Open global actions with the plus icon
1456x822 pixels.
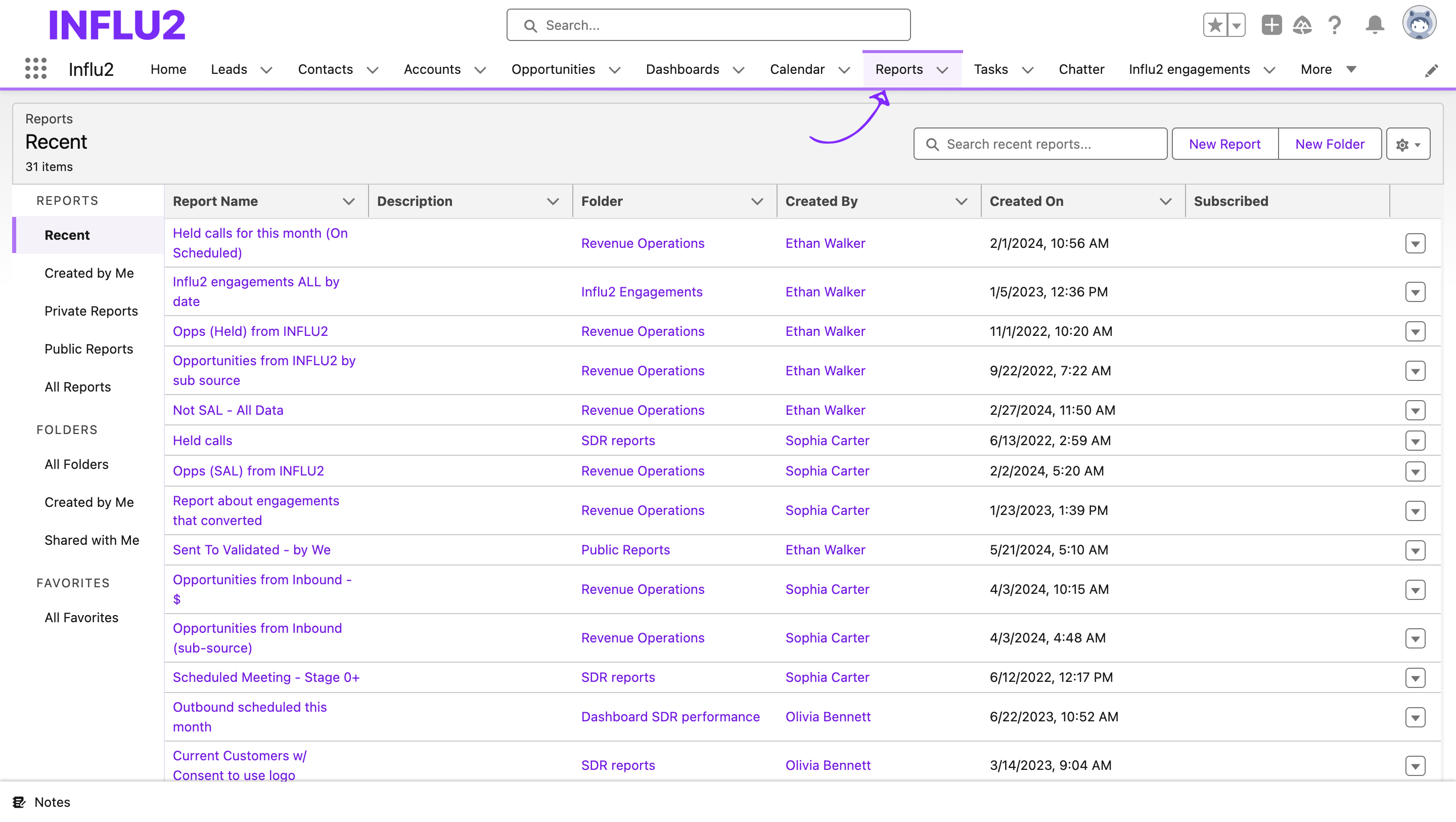pos(1271,25)
